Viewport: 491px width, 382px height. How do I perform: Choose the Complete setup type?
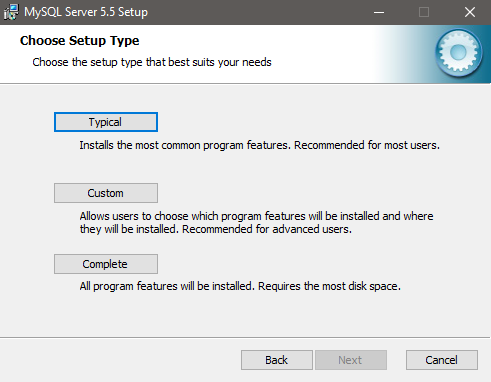point(106,264)
